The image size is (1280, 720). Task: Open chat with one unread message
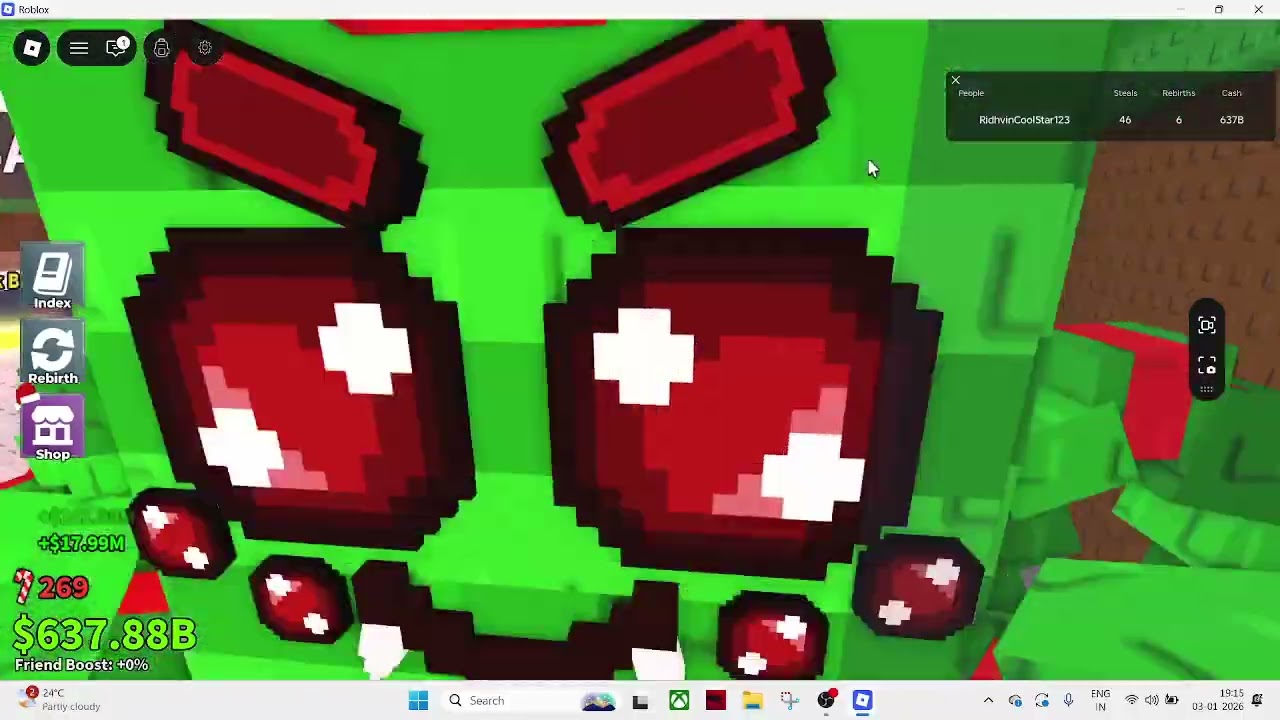tap(117, 47)
